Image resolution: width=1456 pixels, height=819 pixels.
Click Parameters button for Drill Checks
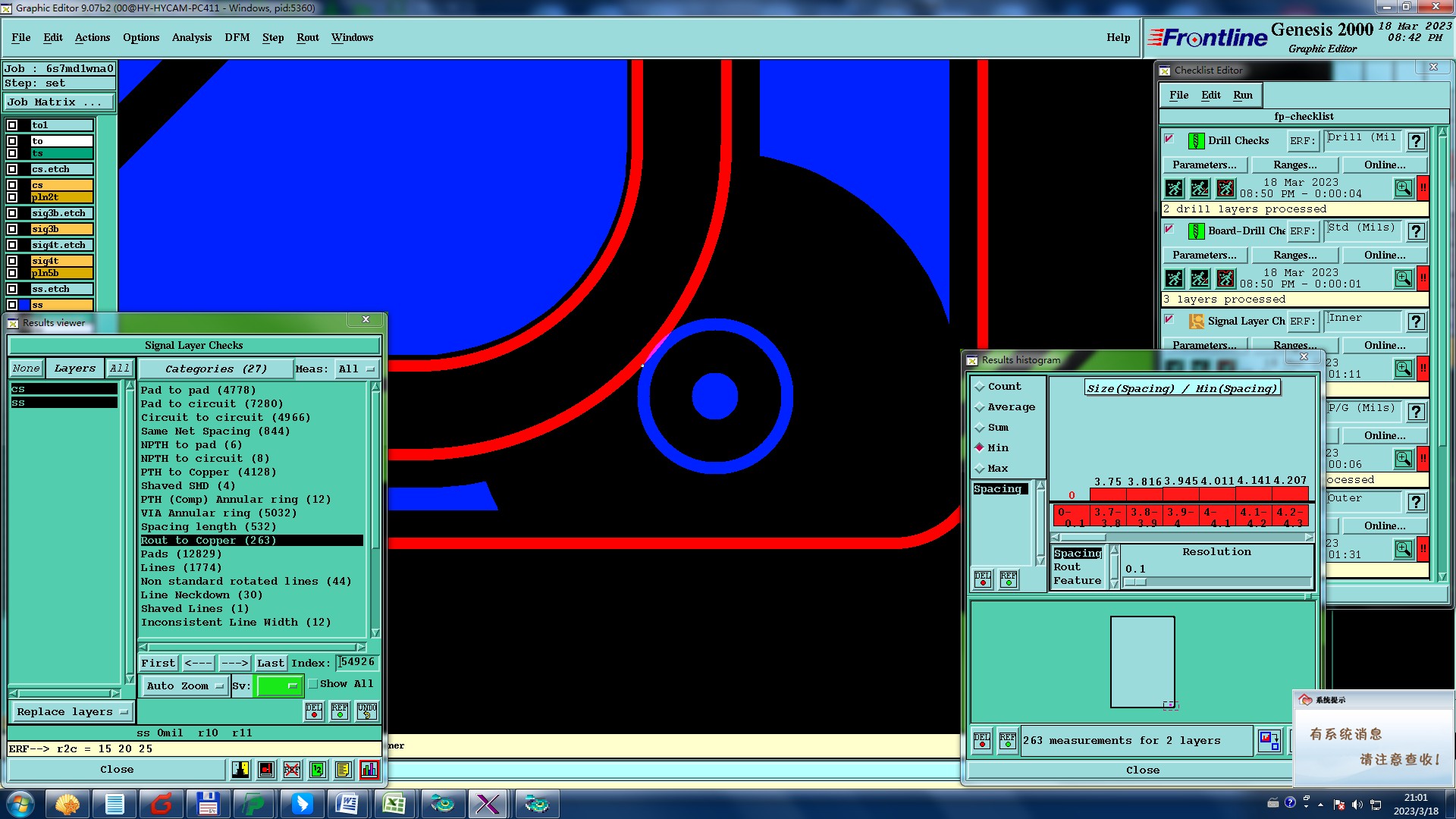click(x=1203, y=165)
